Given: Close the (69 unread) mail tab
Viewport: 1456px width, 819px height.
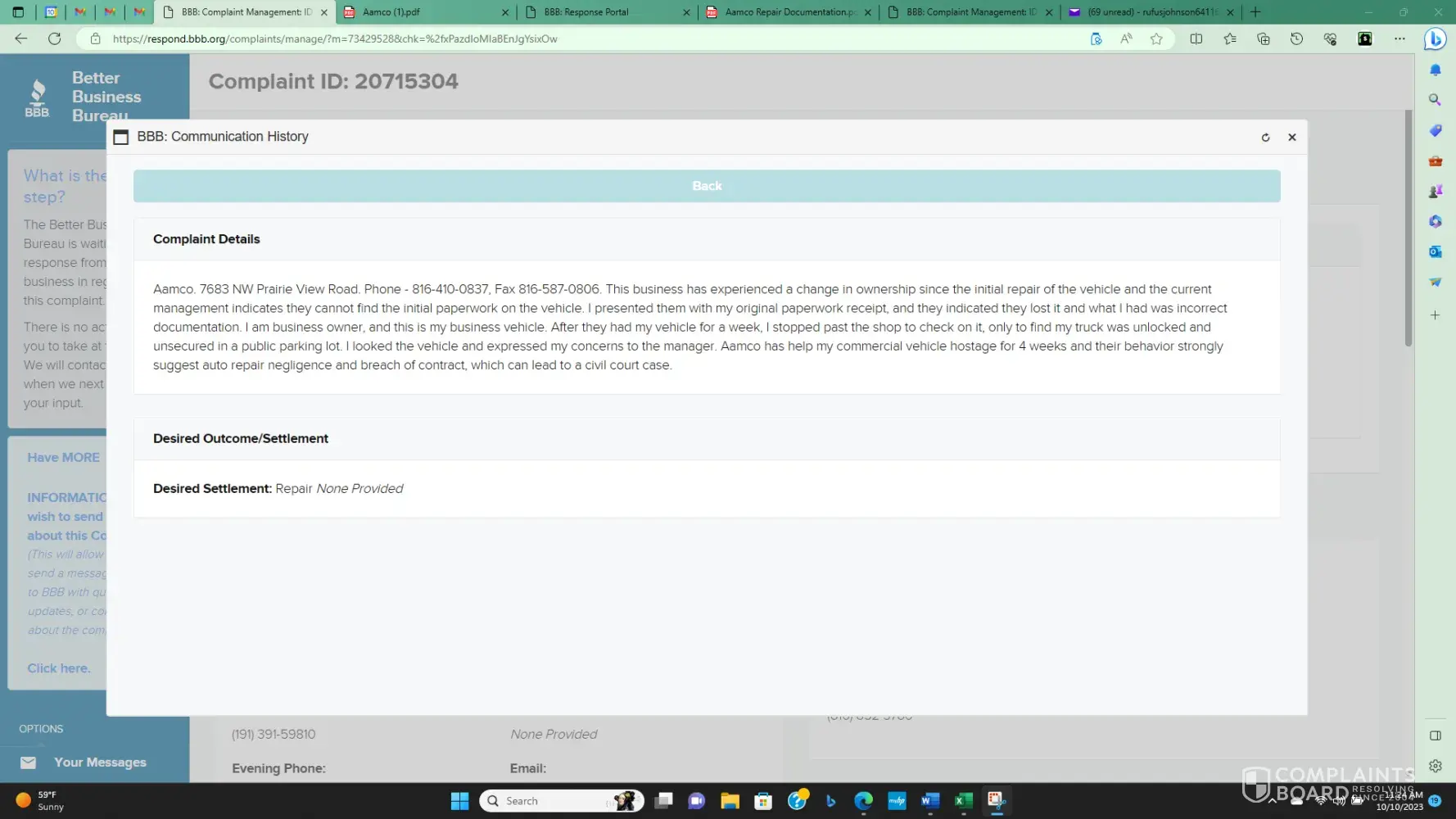Looking at the screenshot, I should 1230,12.
